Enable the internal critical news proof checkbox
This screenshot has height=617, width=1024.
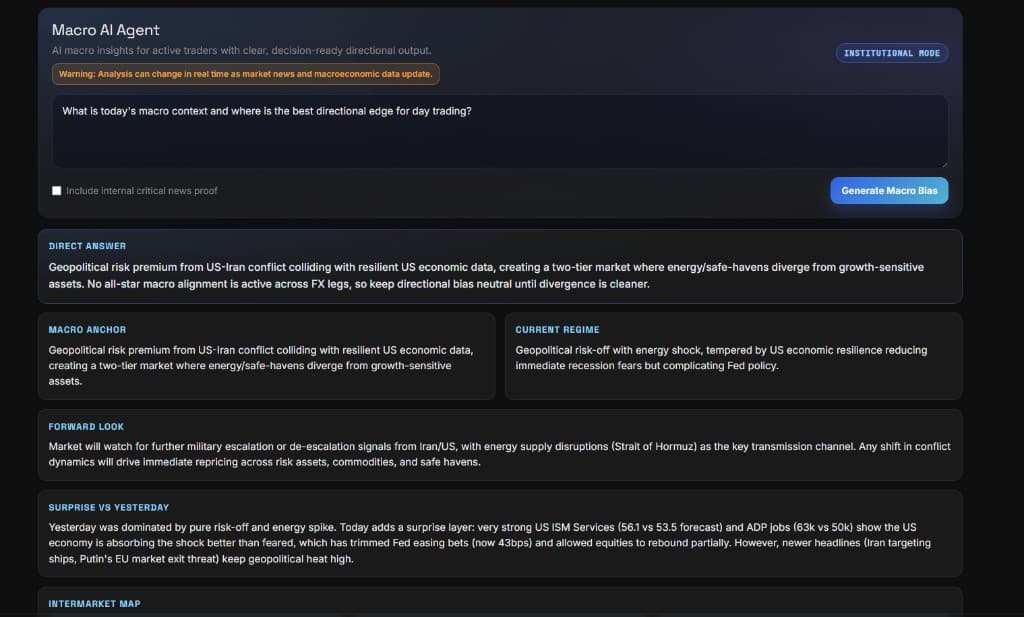(x=57, y=191)
